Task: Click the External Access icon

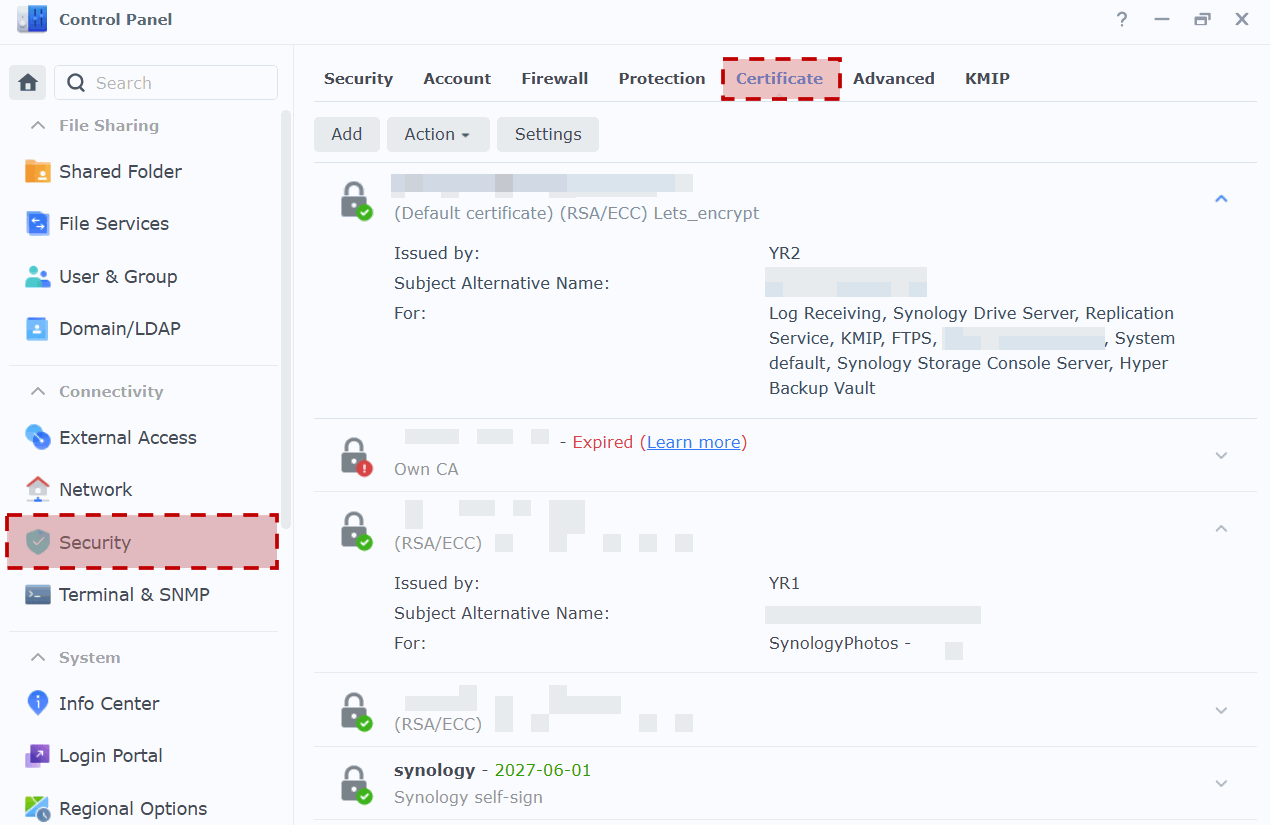Action: 37,437
